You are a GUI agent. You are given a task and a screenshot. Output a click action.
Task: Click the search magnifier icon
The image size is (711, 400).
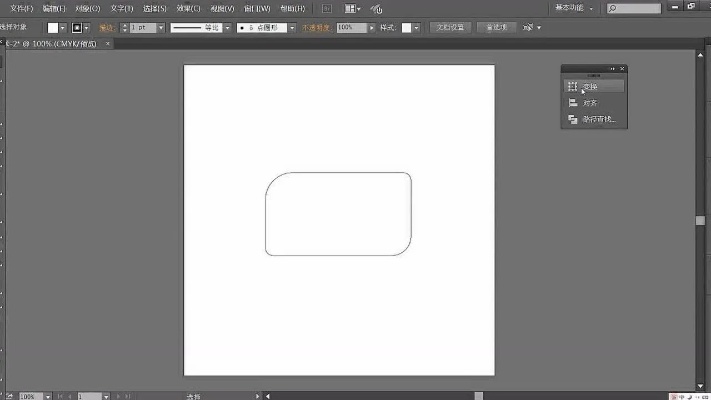click(x=613, y=9)
